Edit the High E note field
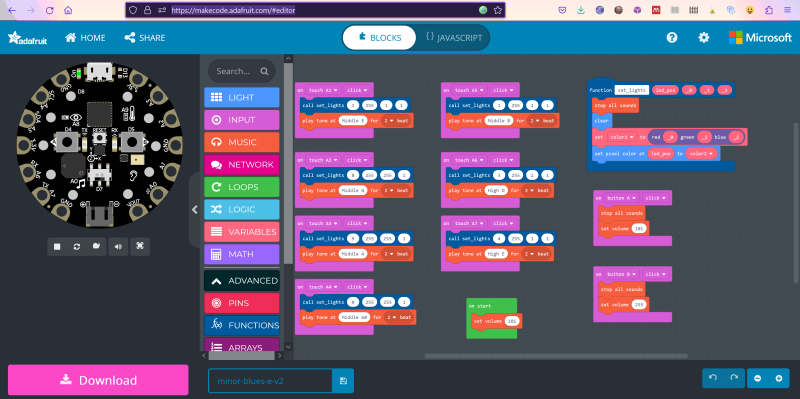Screen dimensions: 800x399 coord(496,254)
